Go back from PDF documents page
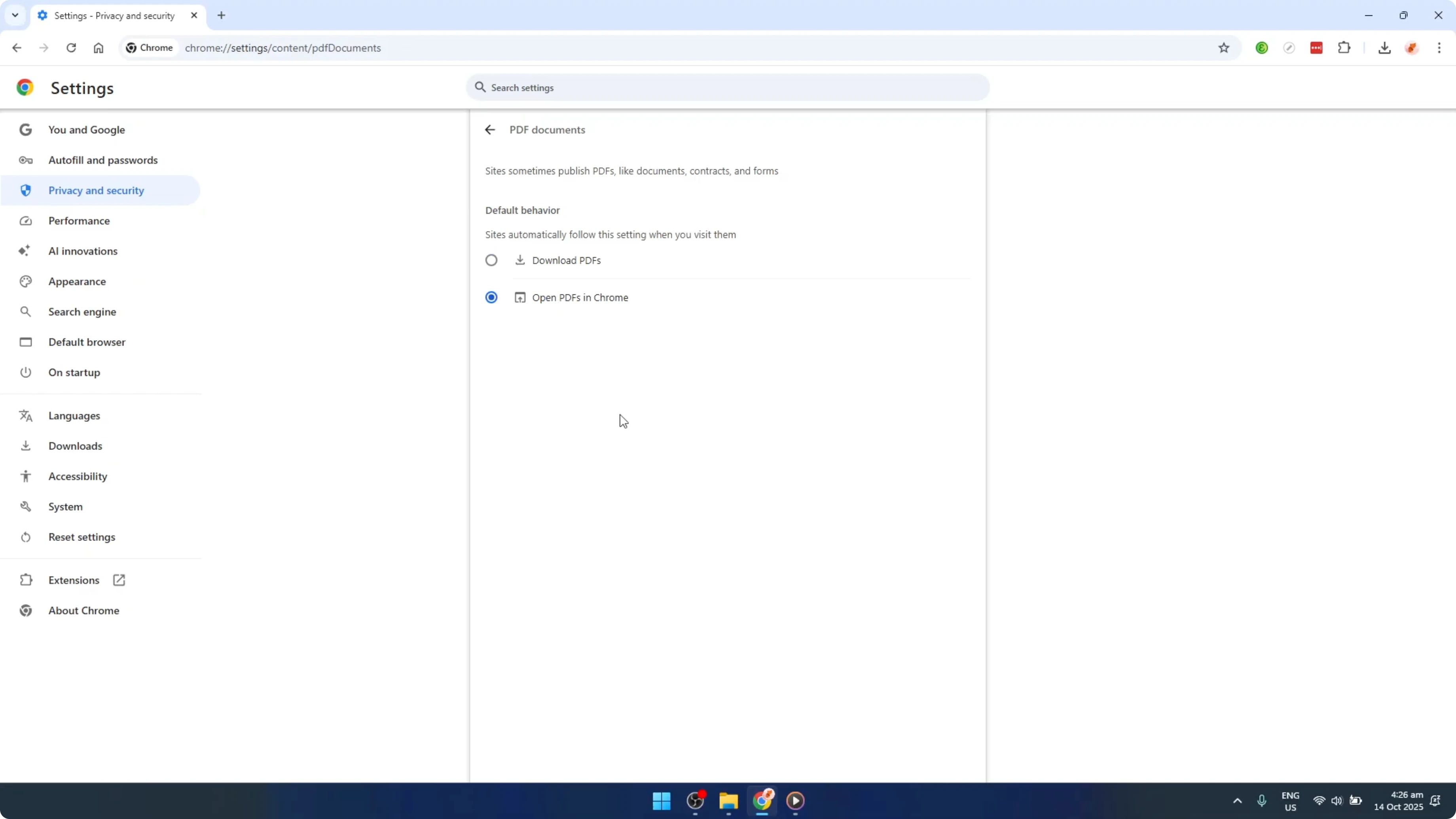1456x819 pixels. click(490, 129)
